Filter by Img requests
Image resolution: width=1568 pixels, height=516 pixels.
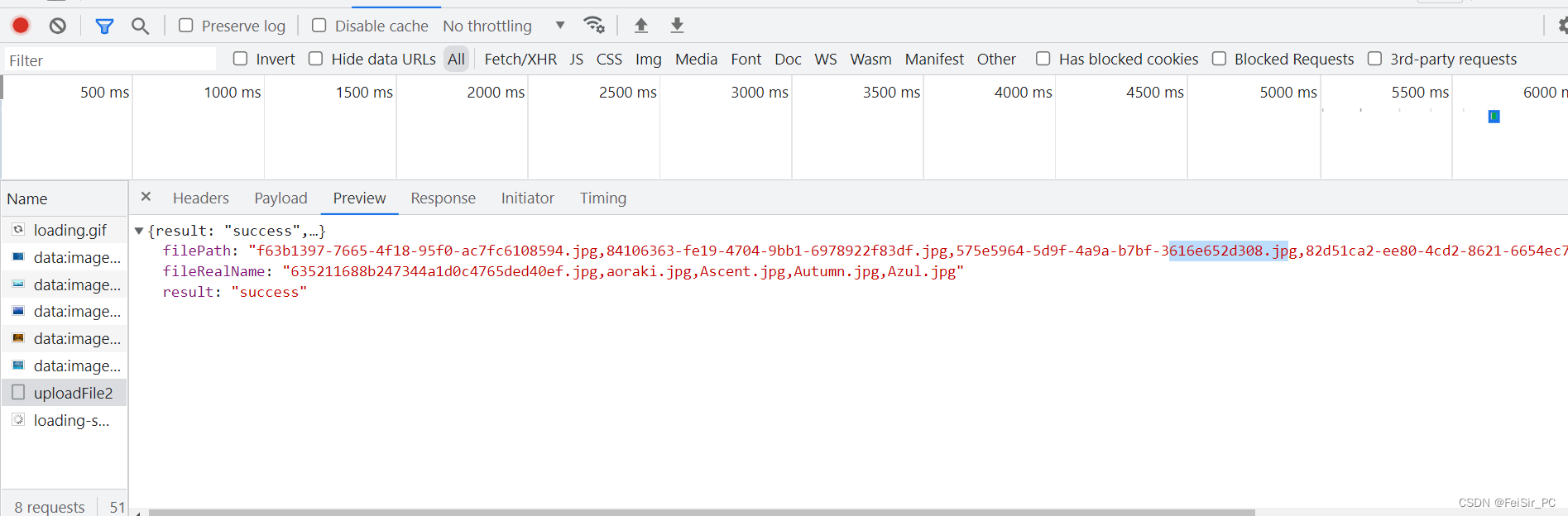(x=649, y=59)
